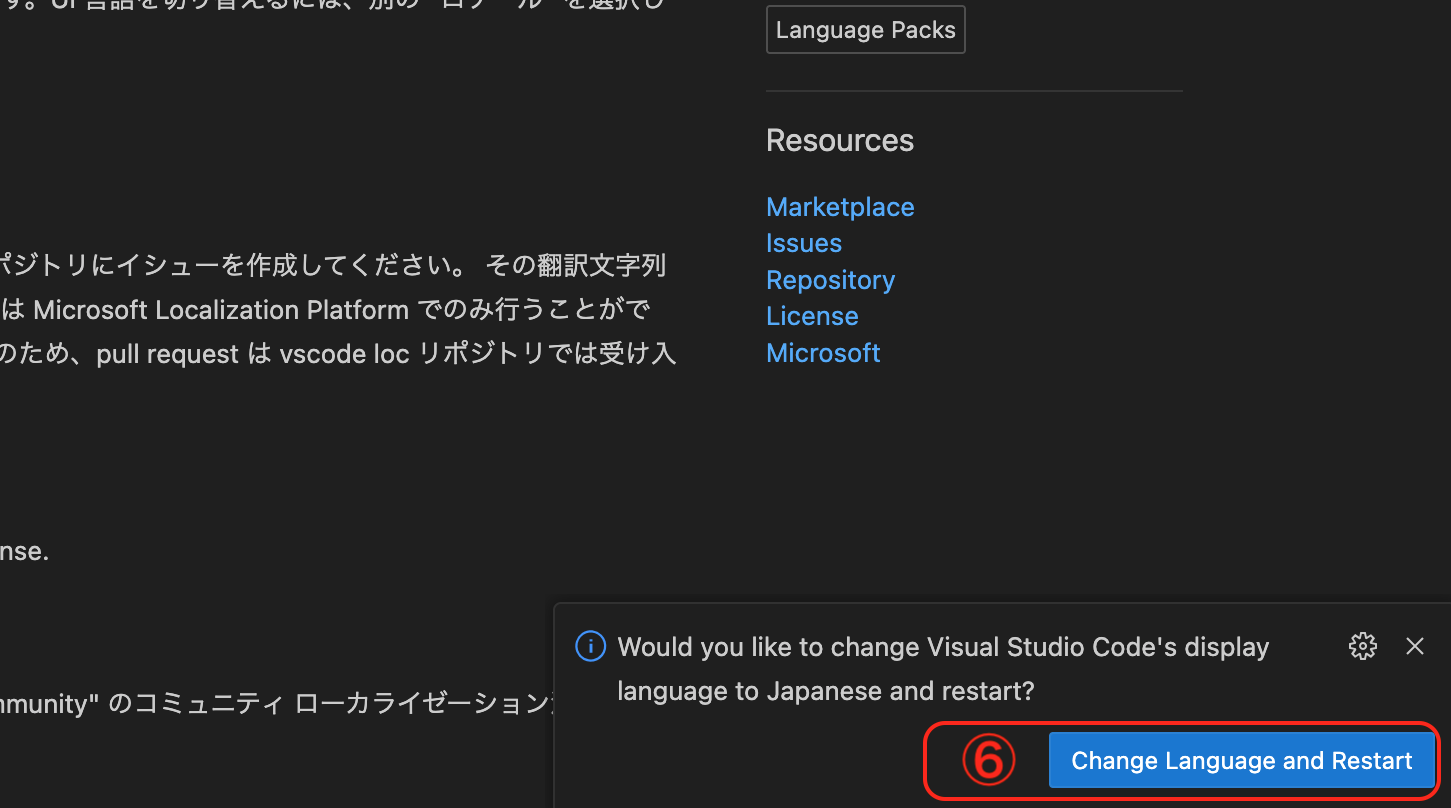Viewport: 1451px width, 808px height.
Task: Click the gear to configure notification behavior
Action: (1362, 646)
